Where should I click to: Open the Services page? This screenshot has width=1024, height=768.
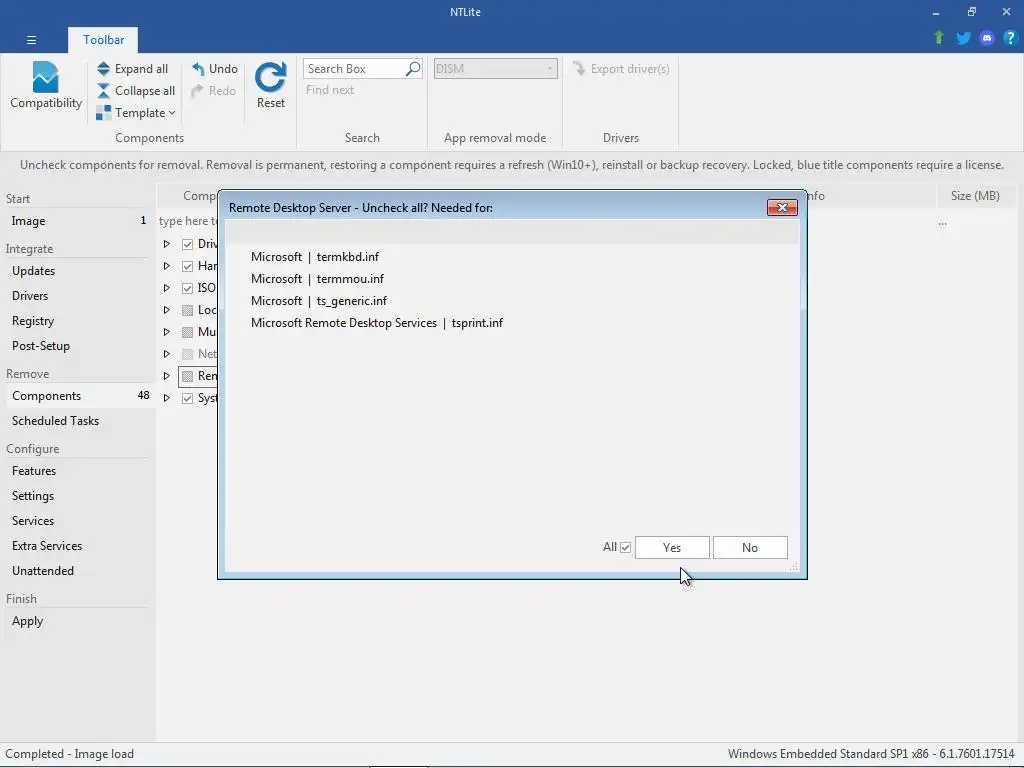78,520
